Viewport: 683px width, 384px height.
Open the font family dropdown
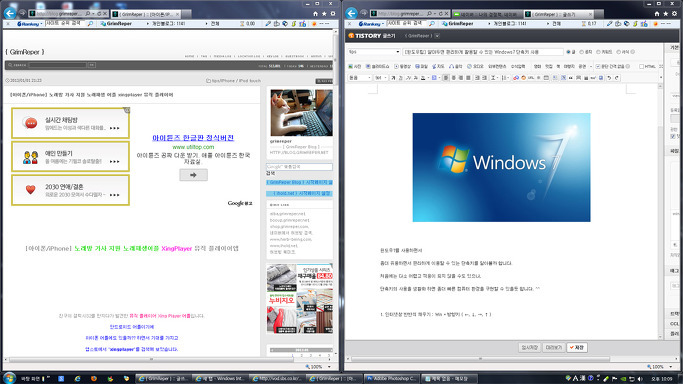pyautogui.click(x=359, y=78)
